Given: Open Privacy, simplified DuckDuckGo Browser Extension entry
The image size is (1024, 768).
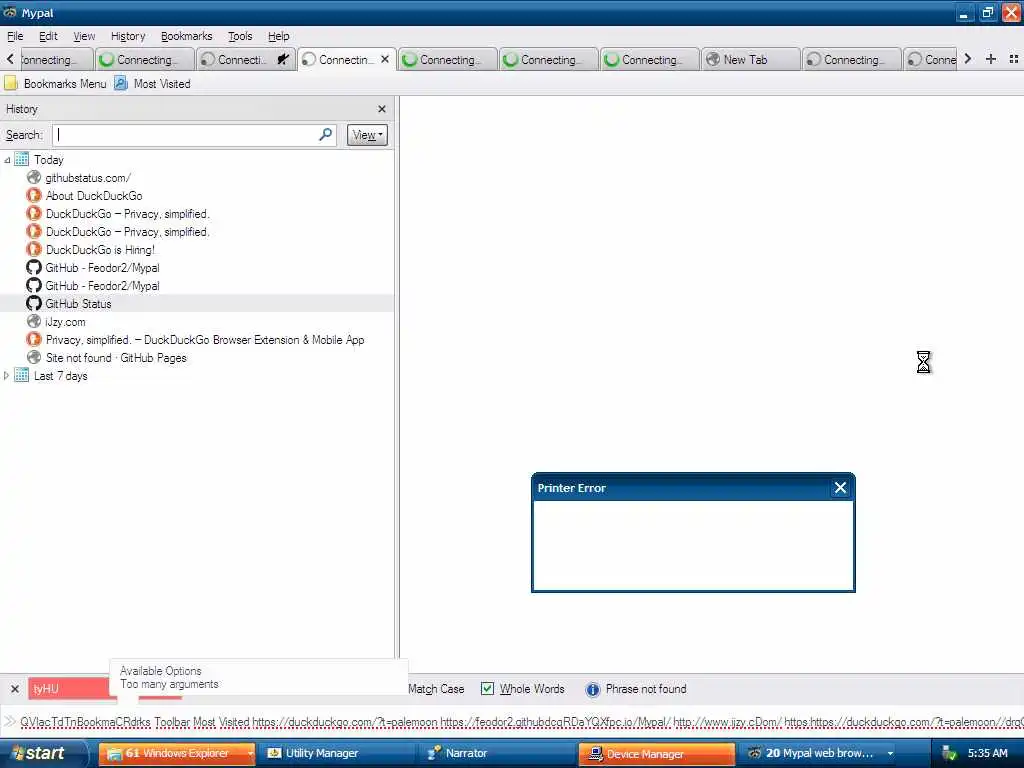Looking at the screenshot, I should point(204,340).
